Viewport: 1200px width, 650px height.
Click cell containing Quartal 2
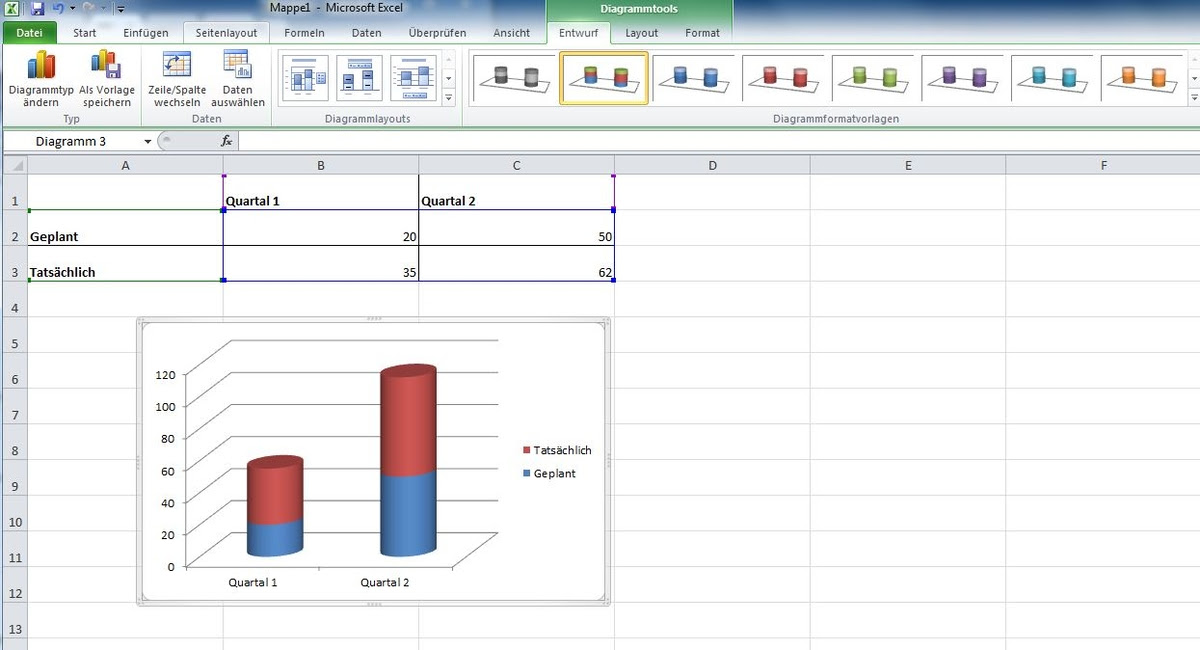point(516,193)
